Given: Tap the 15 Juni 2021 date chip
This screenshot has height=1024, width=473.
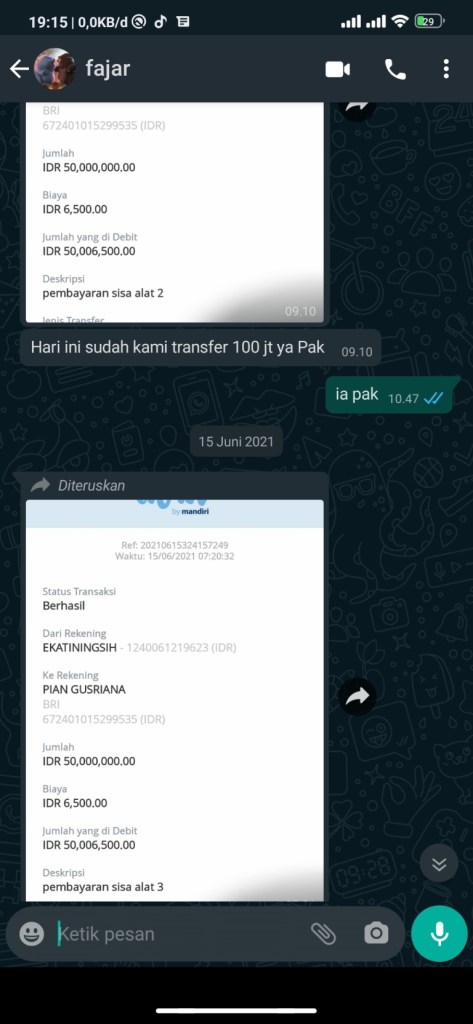Looking at the screenshot, I should [236, 441].
